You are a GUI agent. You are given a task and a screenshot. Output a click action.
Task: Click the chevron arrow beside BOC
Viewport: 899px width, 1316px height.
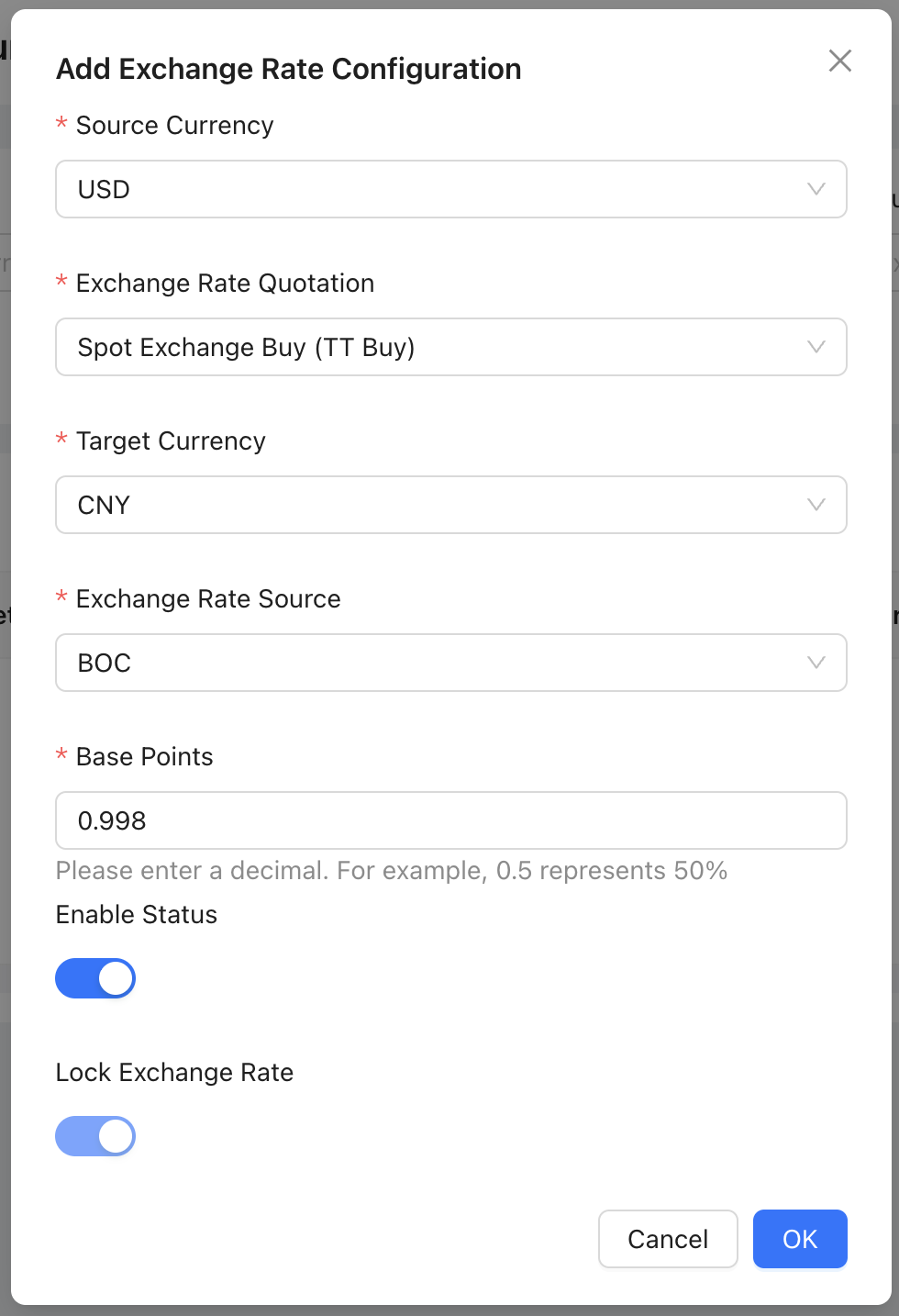pos(816,663)
